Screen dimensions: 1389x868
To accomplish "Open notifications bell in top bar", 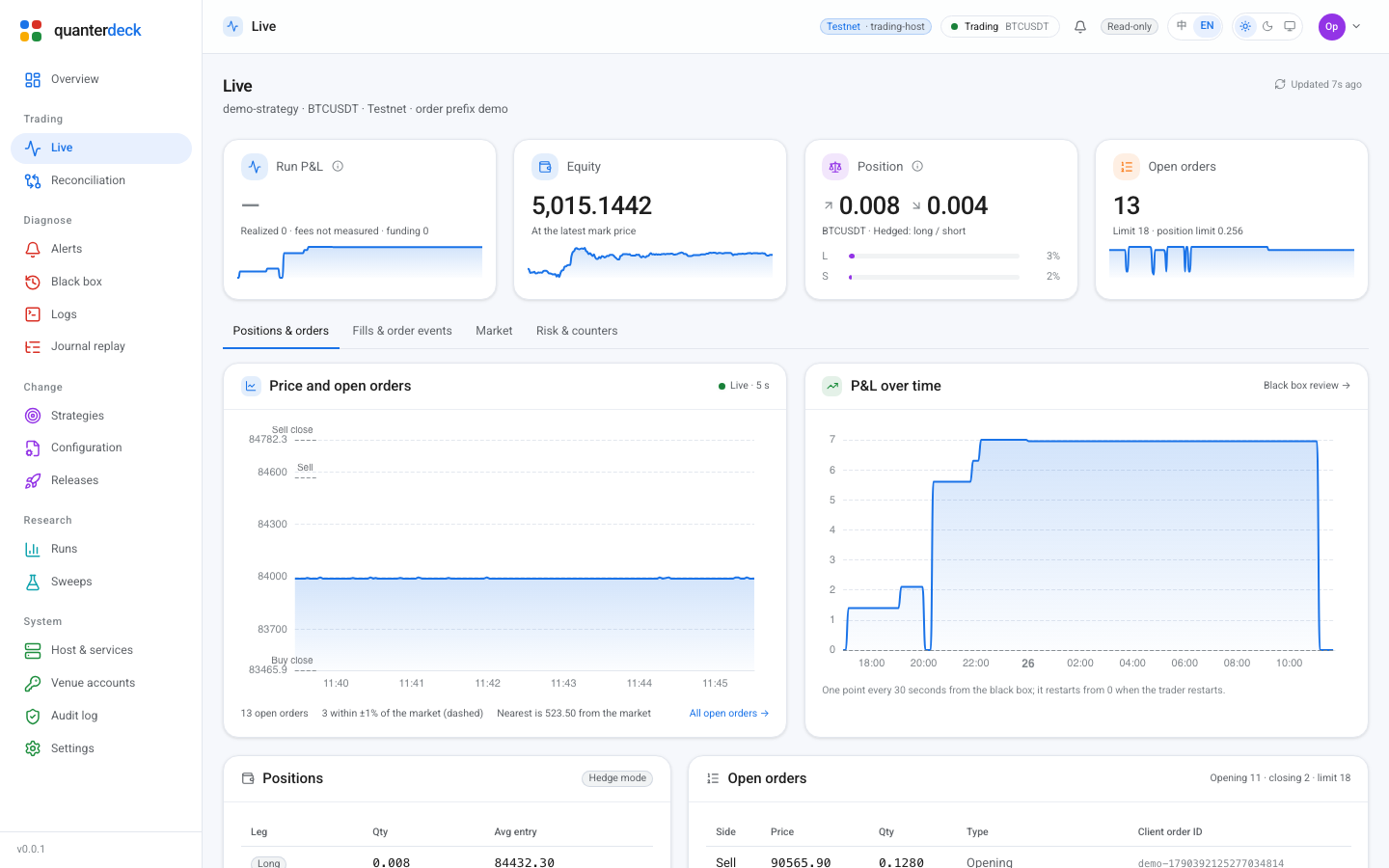I will point(1080,27).
